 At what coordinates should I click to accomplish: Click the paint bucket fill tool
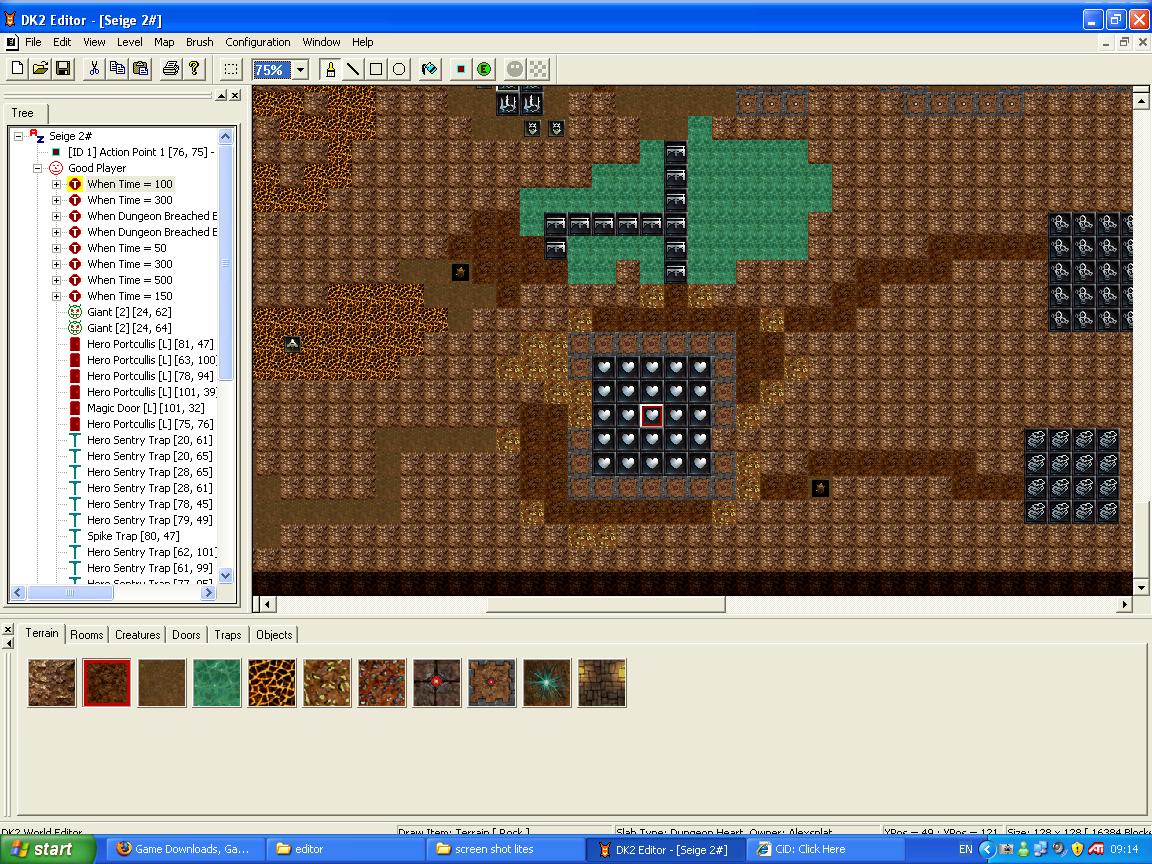[x=430, y=69]
